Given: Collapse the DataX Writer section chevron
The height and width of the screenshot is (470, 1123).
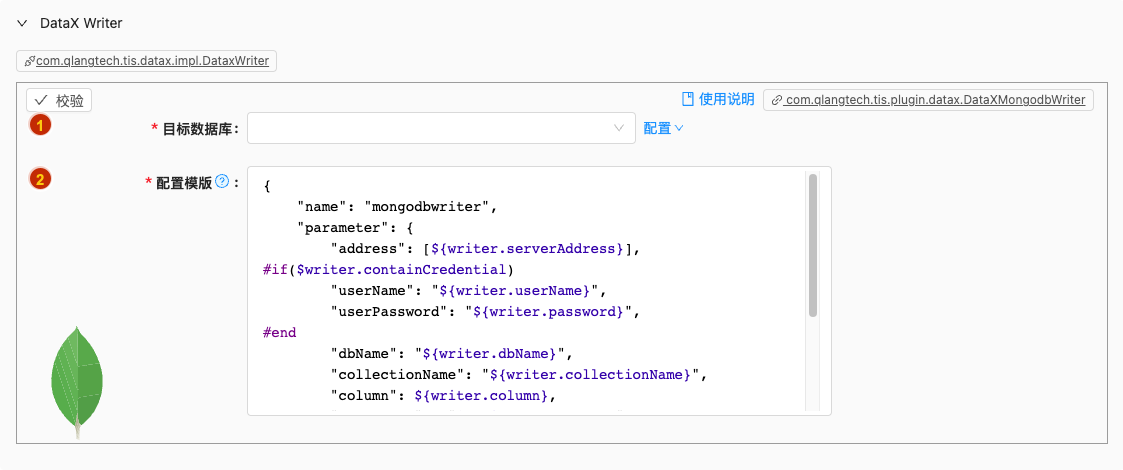Looking at the screenshot, I should coord(22,22).
